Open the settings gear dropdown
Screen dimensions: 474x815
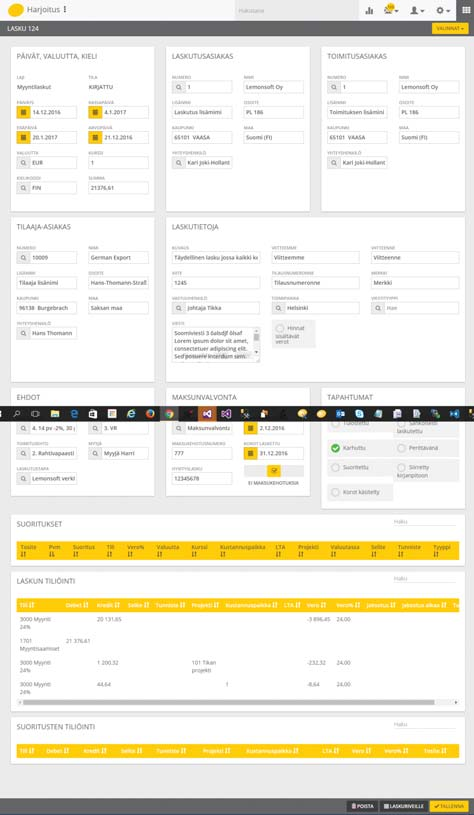(x=443, y=10)
